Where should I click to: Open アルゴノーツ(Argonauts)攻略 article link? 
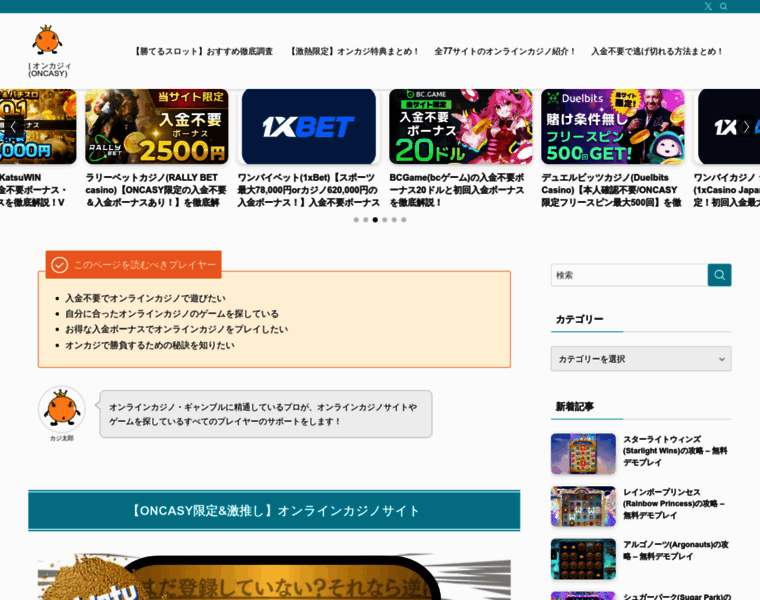click(x=676, y=551)
